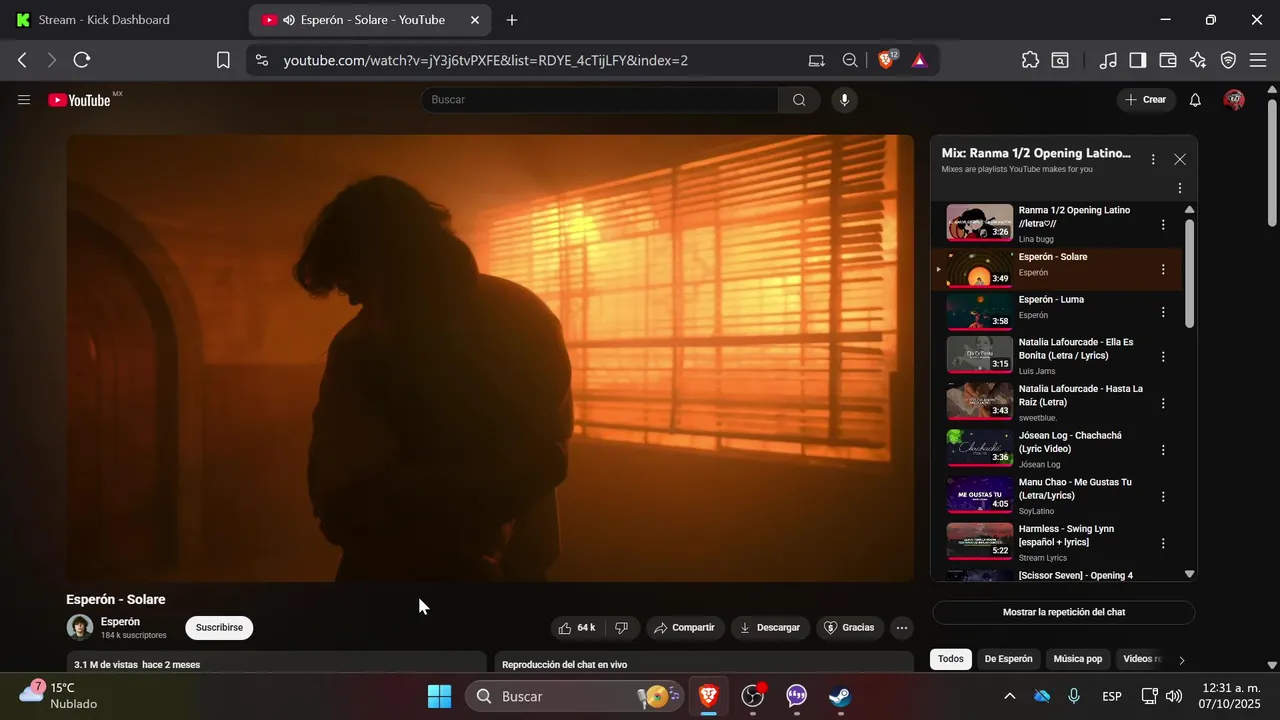Click the Windows taskbar Buscar box
The height and width of the screenshot is (720, 1280).
(575, 696)
